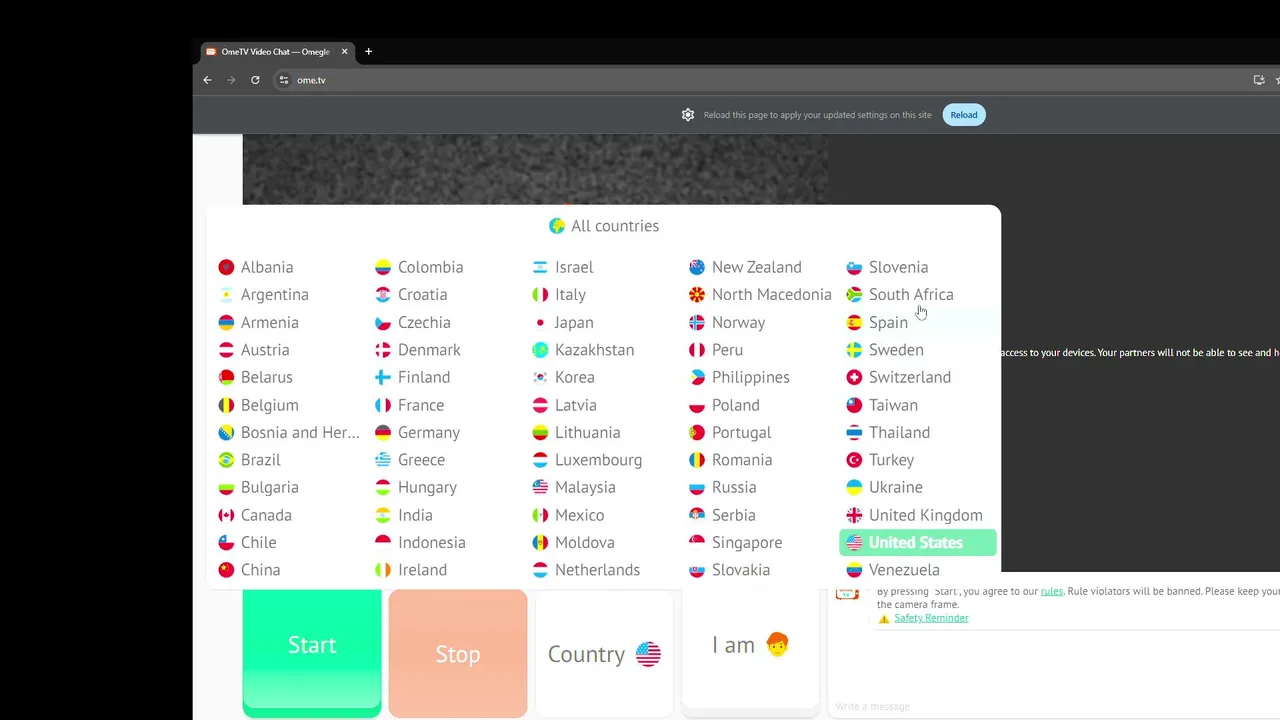This screenshot has height=720, width=1280.
Task: Click the Colombia flag icon
Action: 383,267
